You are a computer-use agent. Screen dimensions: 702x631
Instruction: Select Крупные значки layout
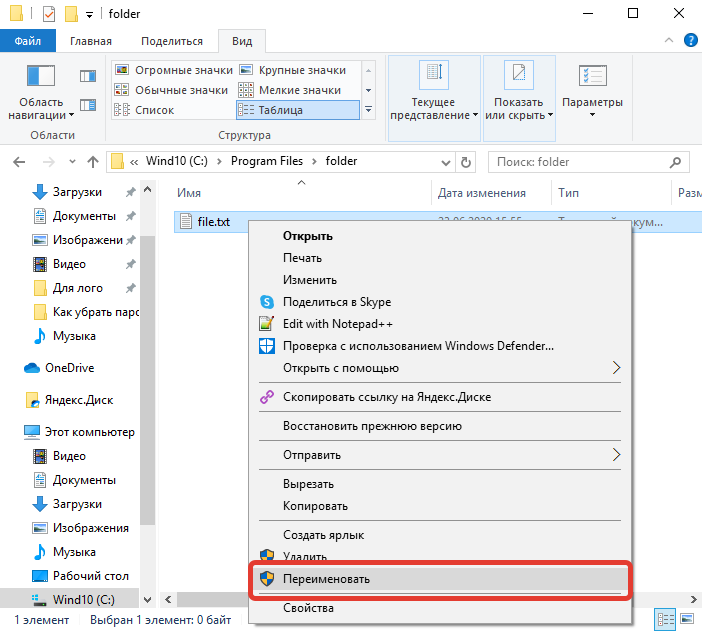(292, 70)
